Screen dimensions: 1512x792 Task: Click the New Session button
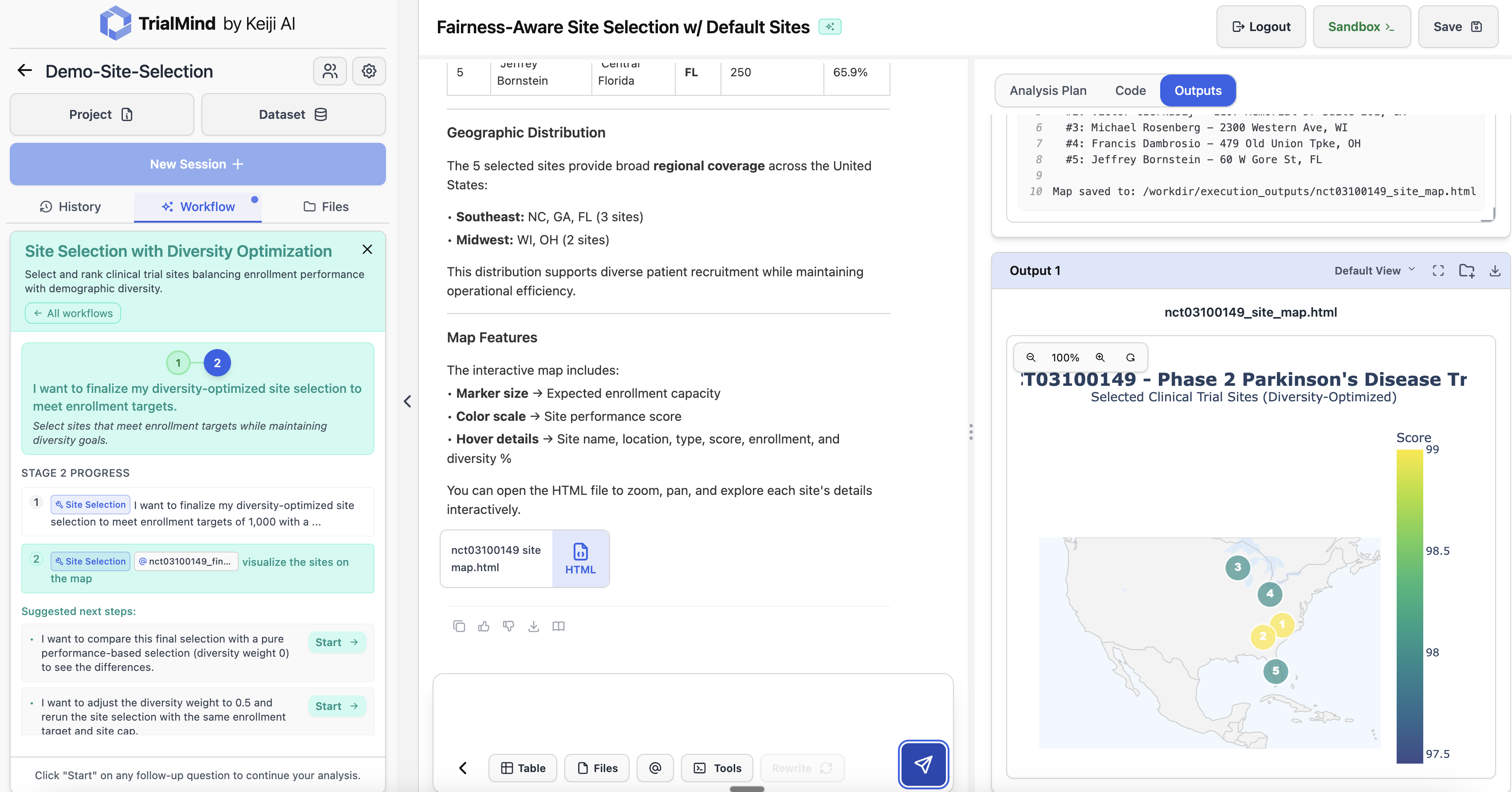coord(197,164)
